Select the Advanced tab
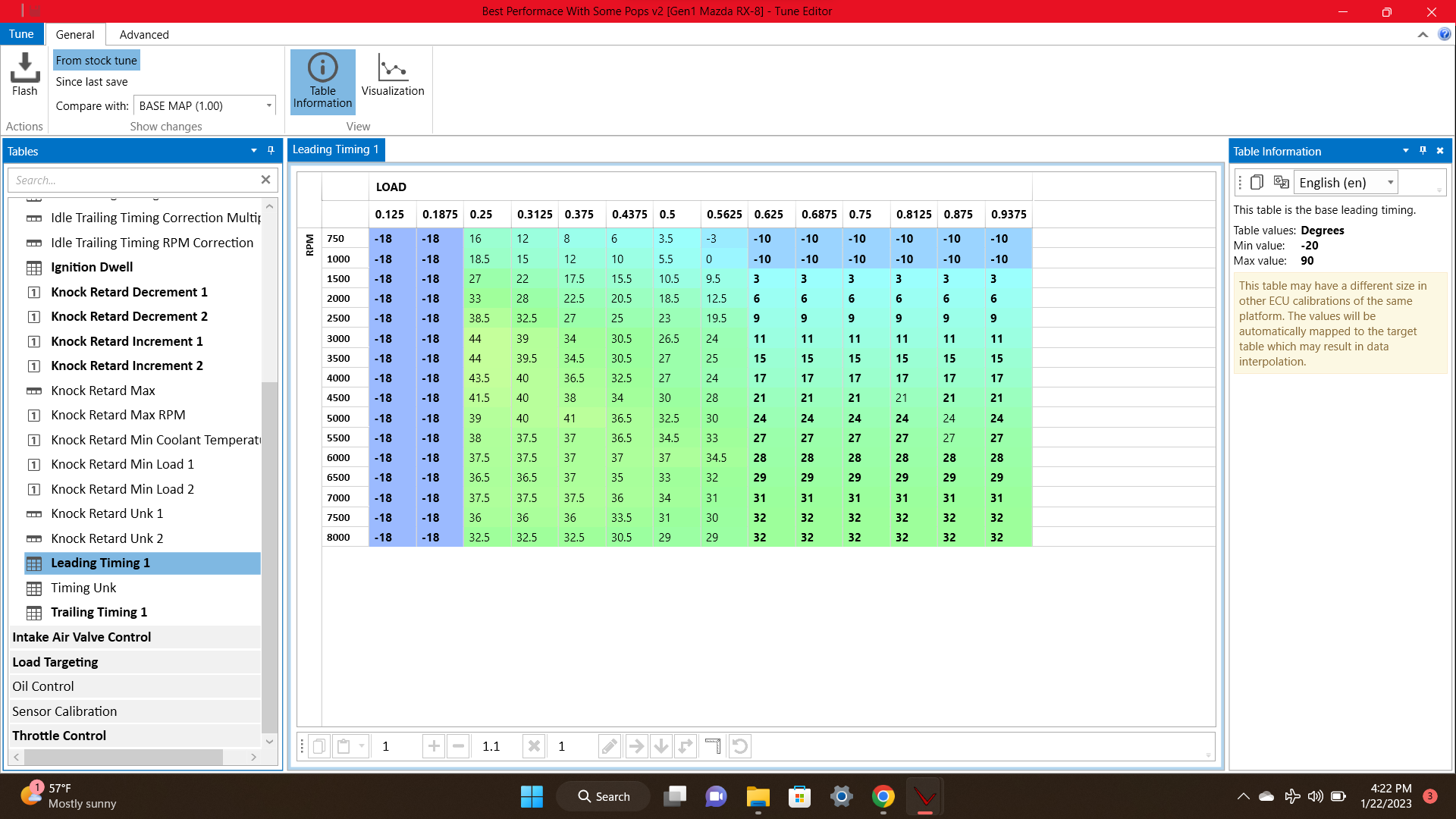This screenshot has height=819, width=1456. (x=143, y=34)
